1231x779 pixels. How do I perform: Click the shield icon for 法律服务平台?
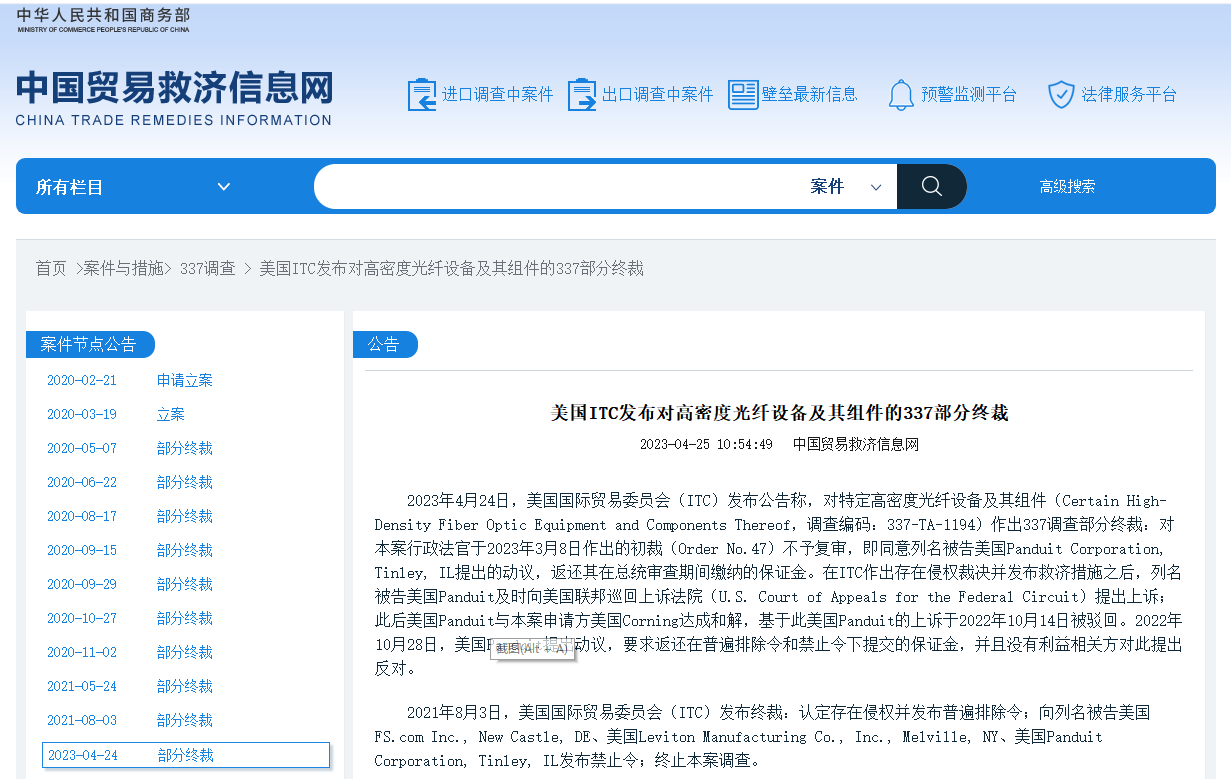1061,95
